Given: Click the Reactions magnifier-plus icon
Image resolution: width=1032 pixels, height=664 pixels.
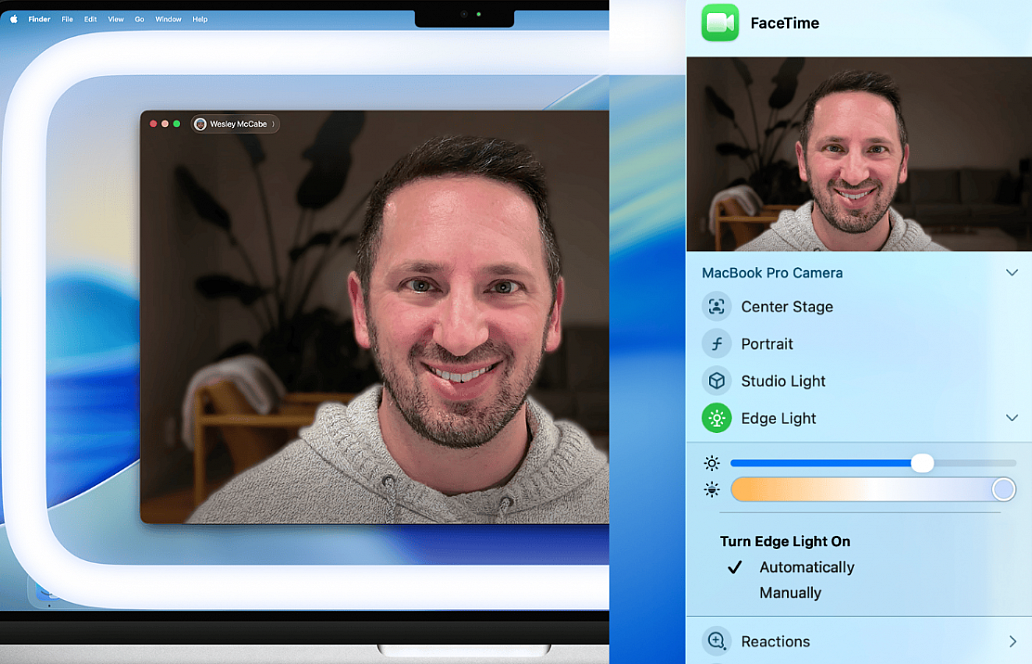Looking at the screenshot, I should pyautogui.click(x=716, y=641).
